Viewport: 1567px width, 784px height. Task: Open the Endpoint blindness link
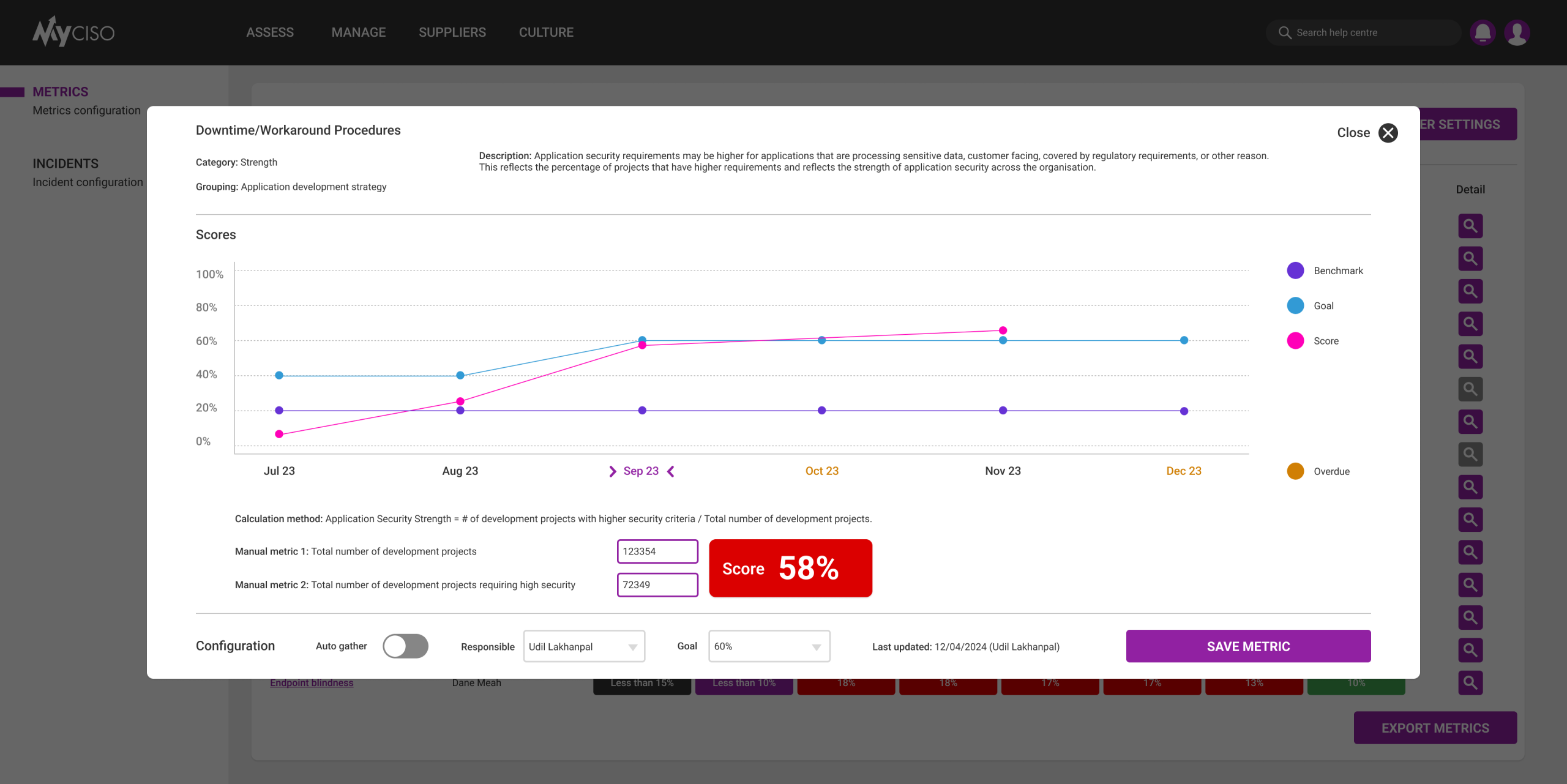312,682
